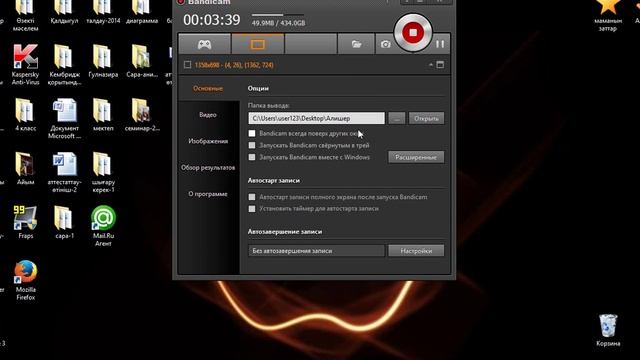Image resolution: width=640 pixels, height=360 pixels.
Task: Pause the Bandicam recording
Action: (x=440, y=44)
